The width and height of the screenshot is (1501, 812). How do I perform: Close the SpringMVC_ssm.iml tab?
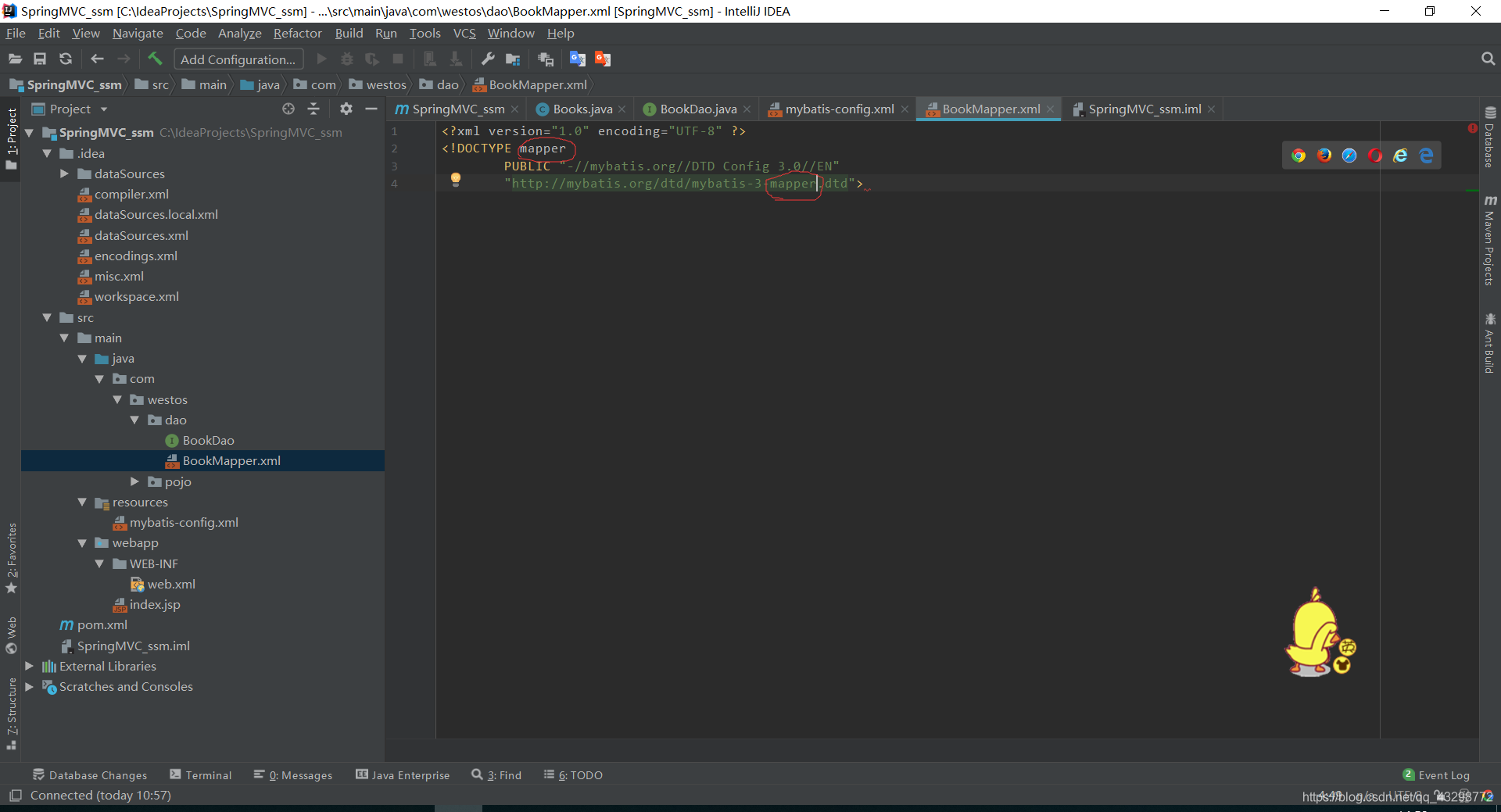coord(1212,109)
